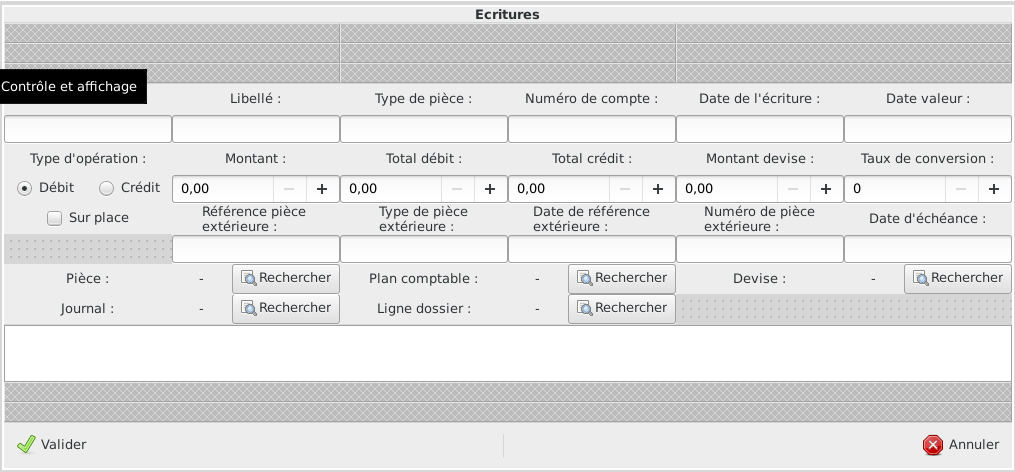The height and width of the screenshot is (472, 1015).
Task: Open Rechercher search for Pièce
Action: pos(286,279)
